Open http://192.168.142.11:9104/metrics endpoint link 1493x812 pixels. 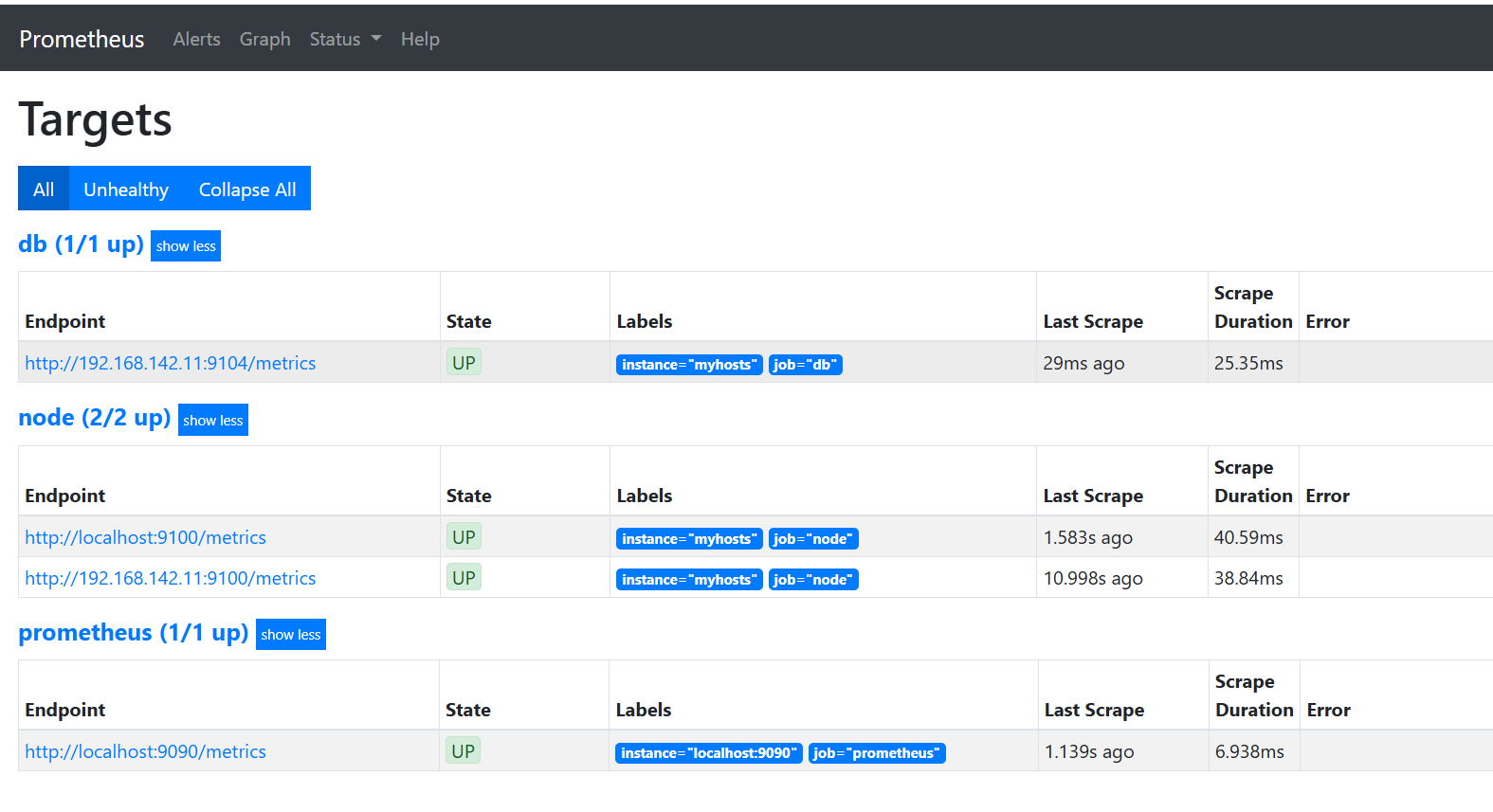[x=171, y=363]
